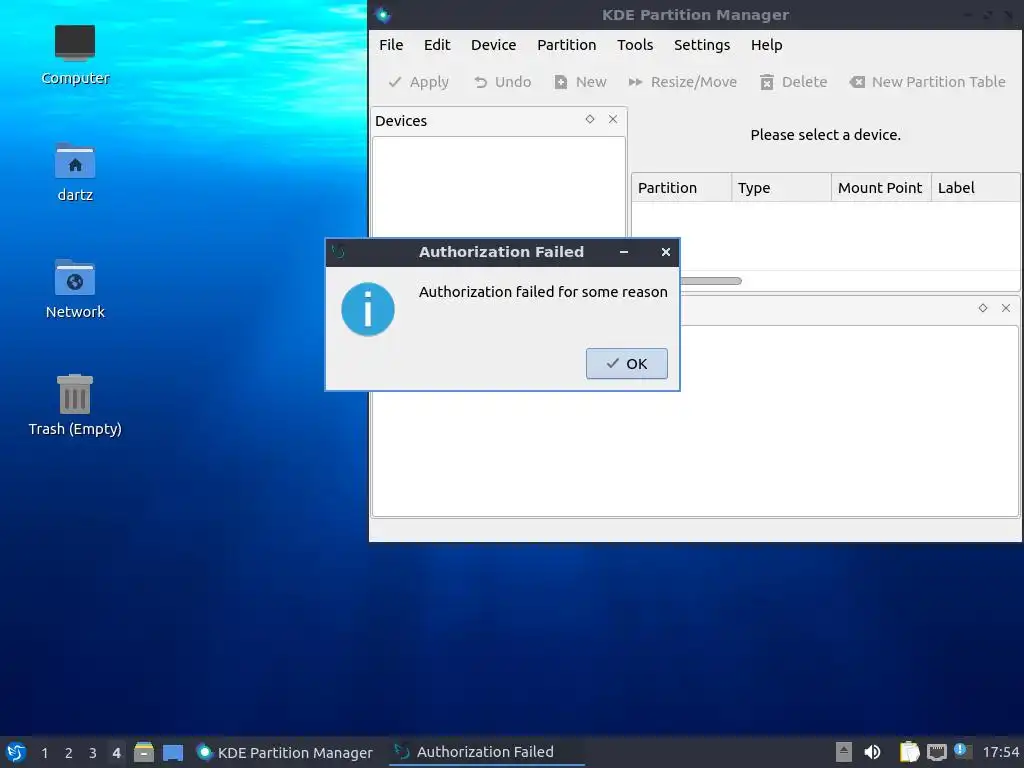The width and height of the screenshot is (1024, 768).
Task: Close the lower dock panel
Action: pyautogui.click(x=1006, y=308)
